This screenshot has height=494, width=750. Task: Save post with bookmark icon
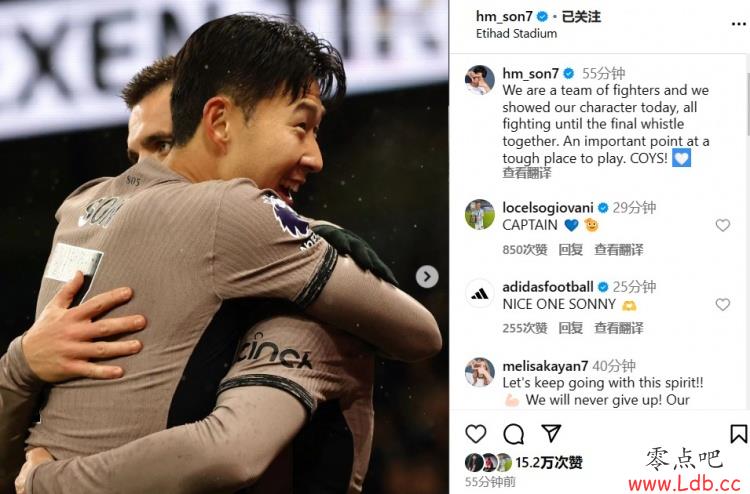click(x=739, y=434)
